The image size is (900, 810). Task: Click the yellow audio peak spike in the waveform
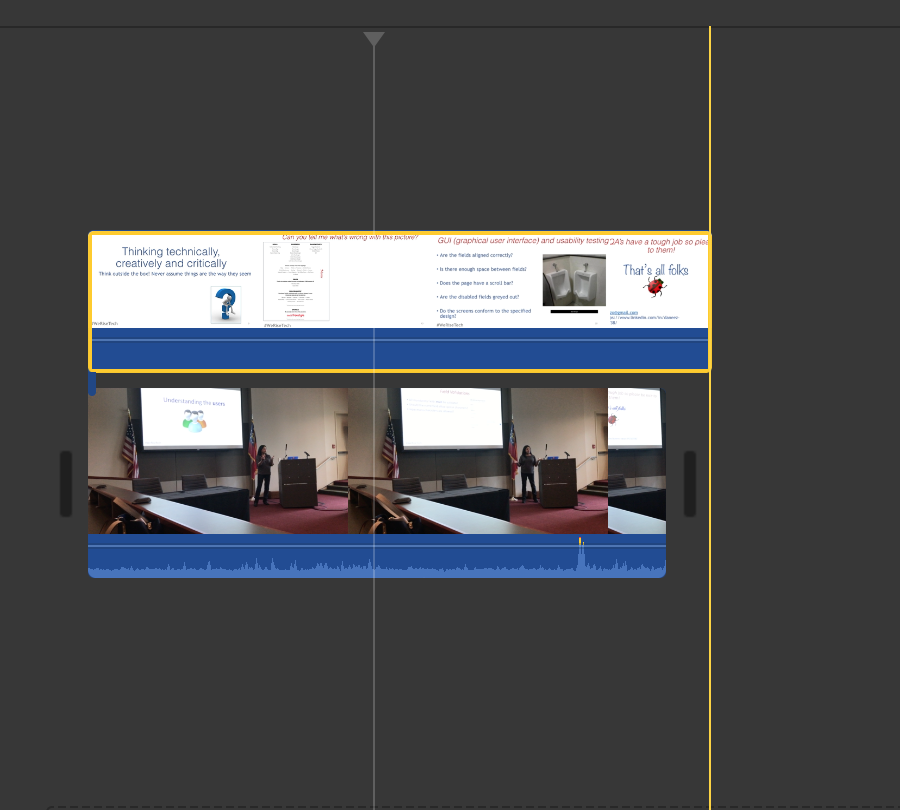pyautogui.click(x=581, y=542)
